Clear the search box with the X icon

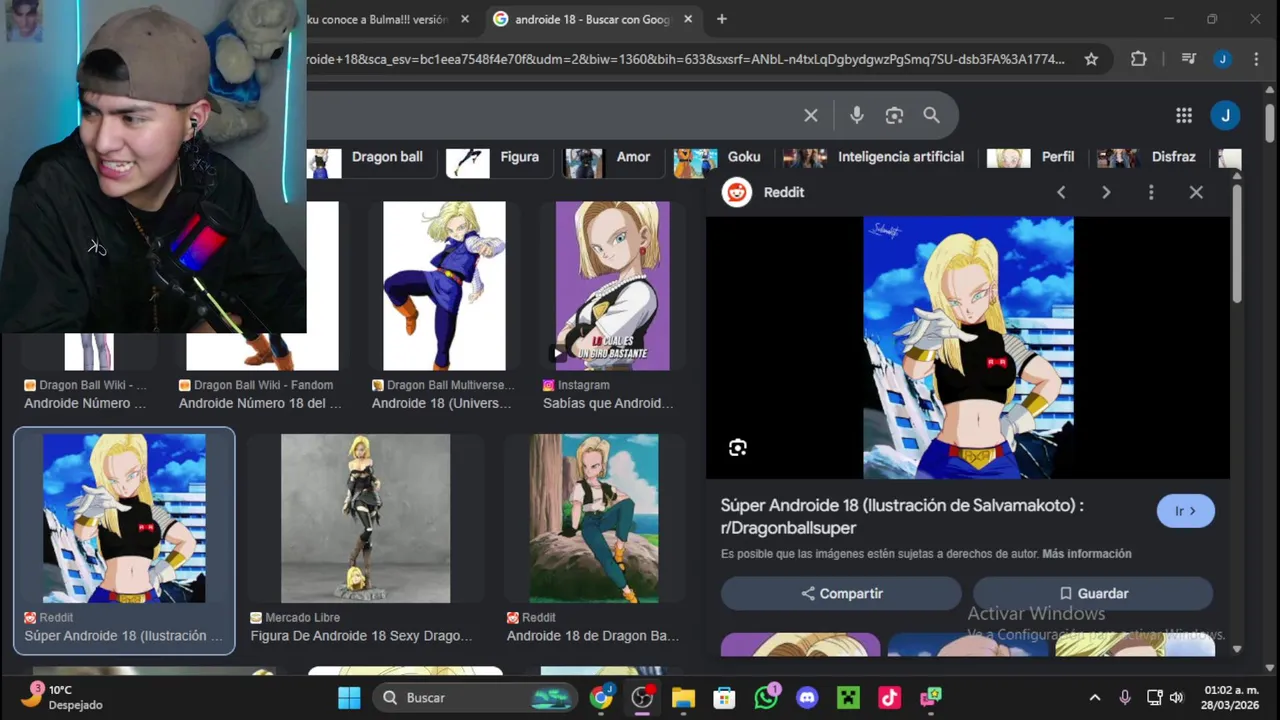(x=811, y=116)
